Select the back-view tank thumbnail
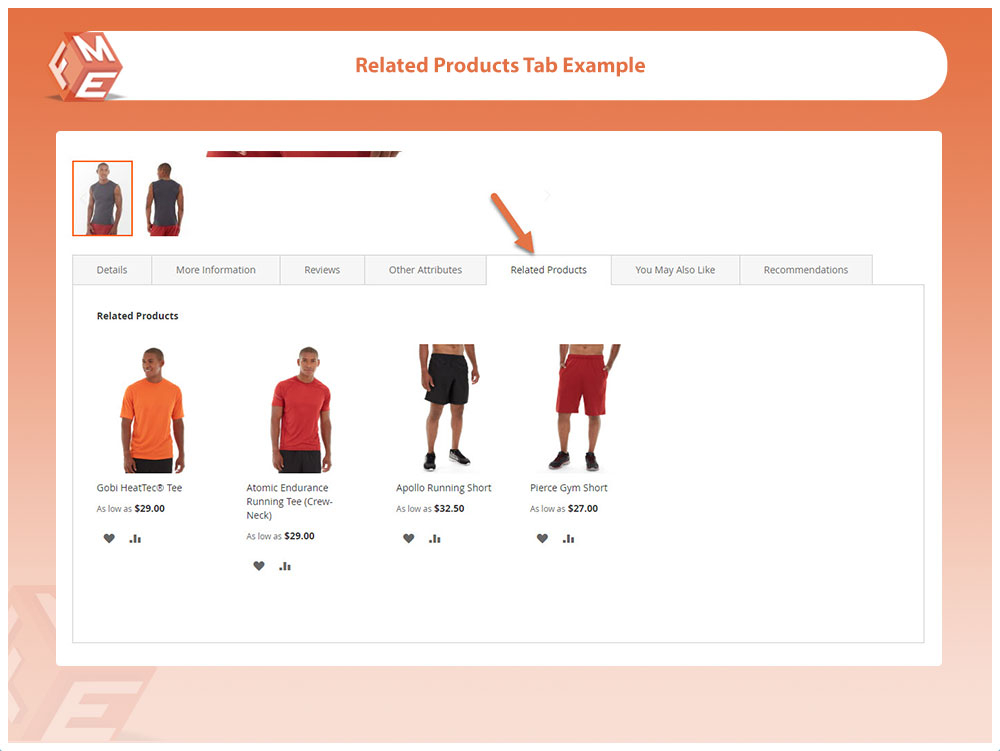The image size is (1000, 751). (165, 199)
